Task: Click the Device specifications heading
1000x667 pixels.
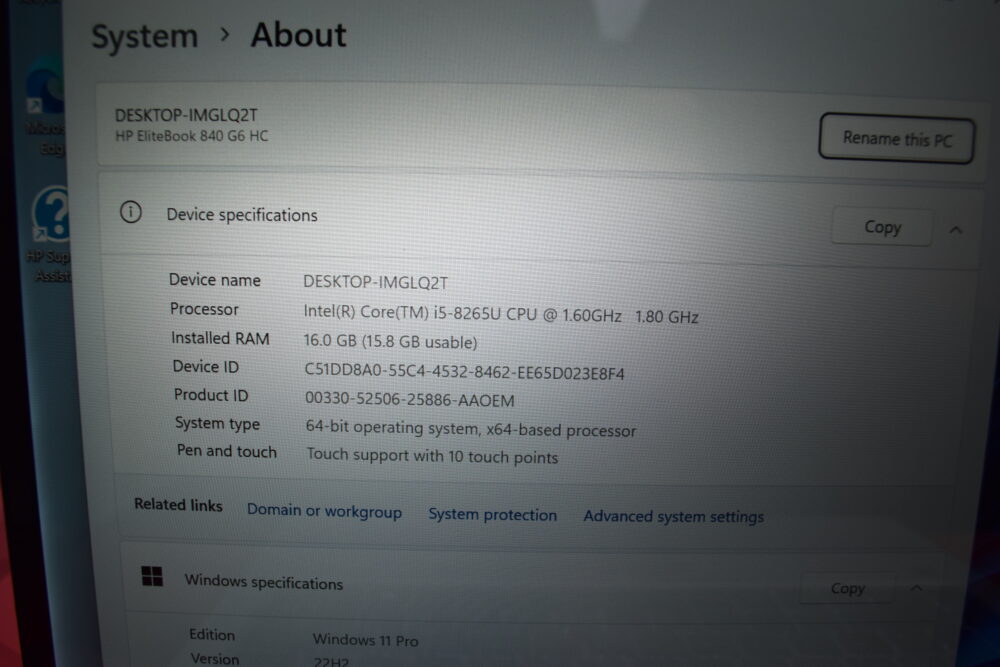Action: (x=242, y=216)
